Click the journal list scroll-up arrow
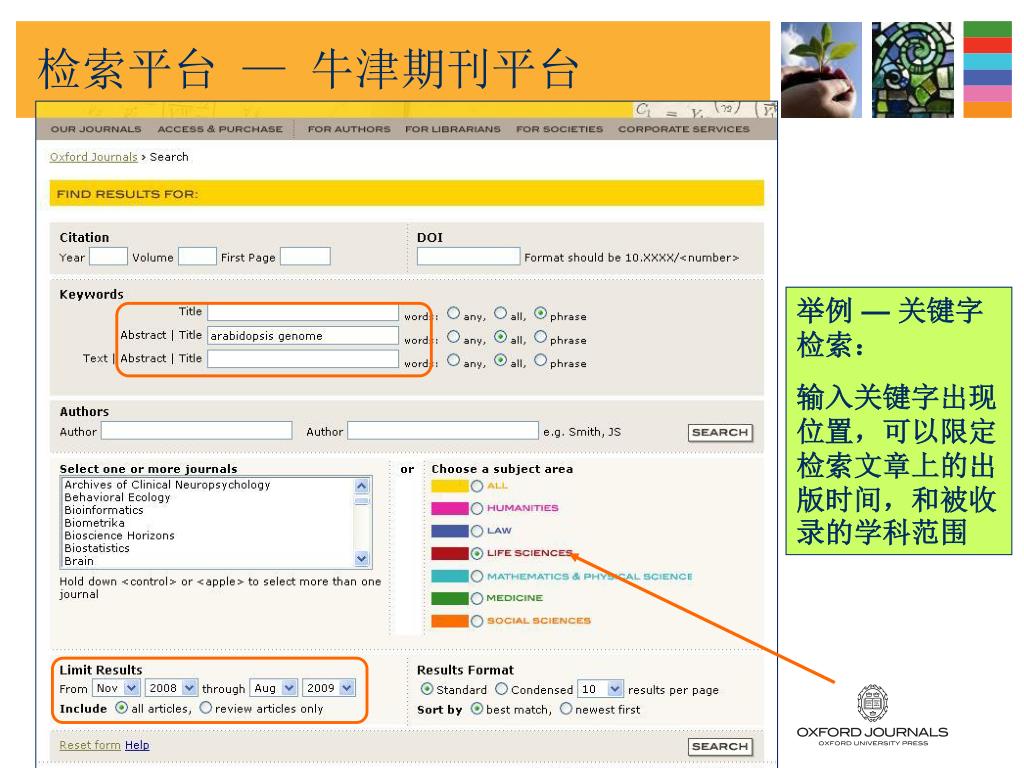Screen dimensions: 1024x768 tap(362, 485)
